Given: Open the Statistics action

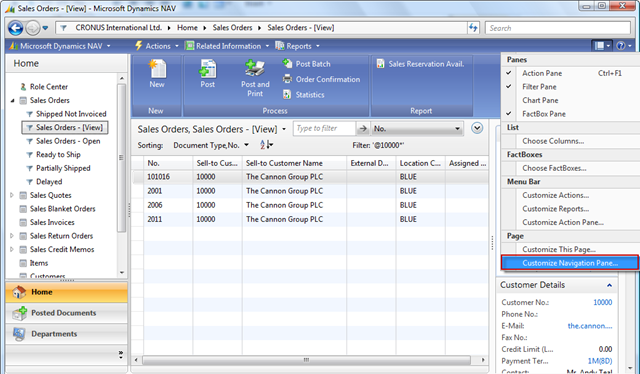Looking at the screenshot, I should pyautogui.click(x=304, y=95).
